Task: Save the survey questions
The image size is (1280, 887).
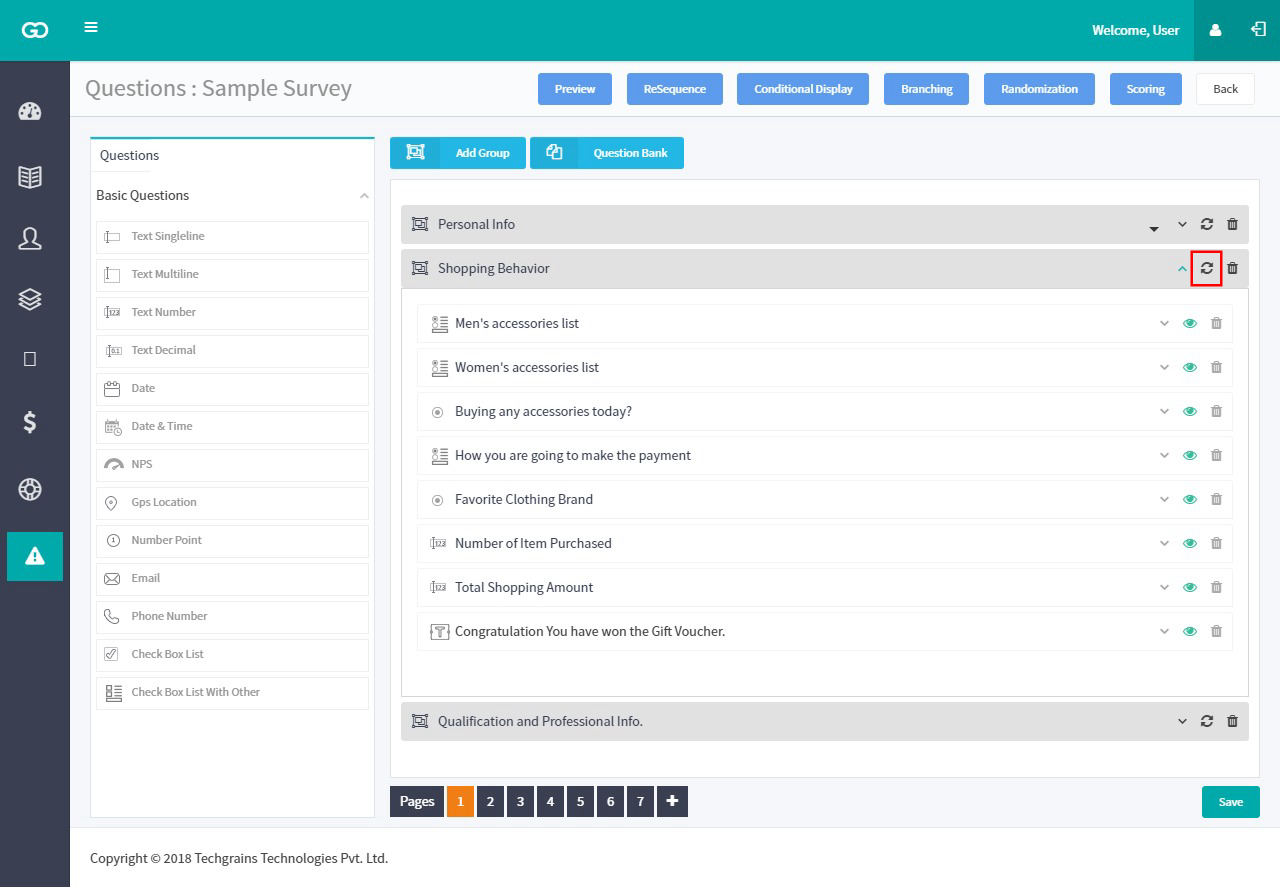Action: click(1231, 802)
